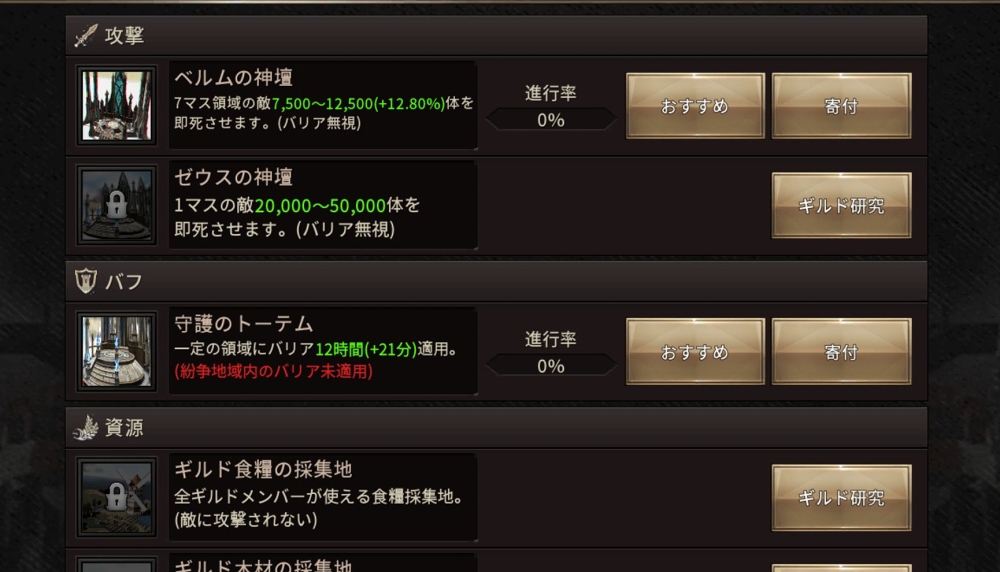Donate to 守護のトーテム with 寄付 button
This screenshot has height=572, width=1000.
(x=841, y=351)
